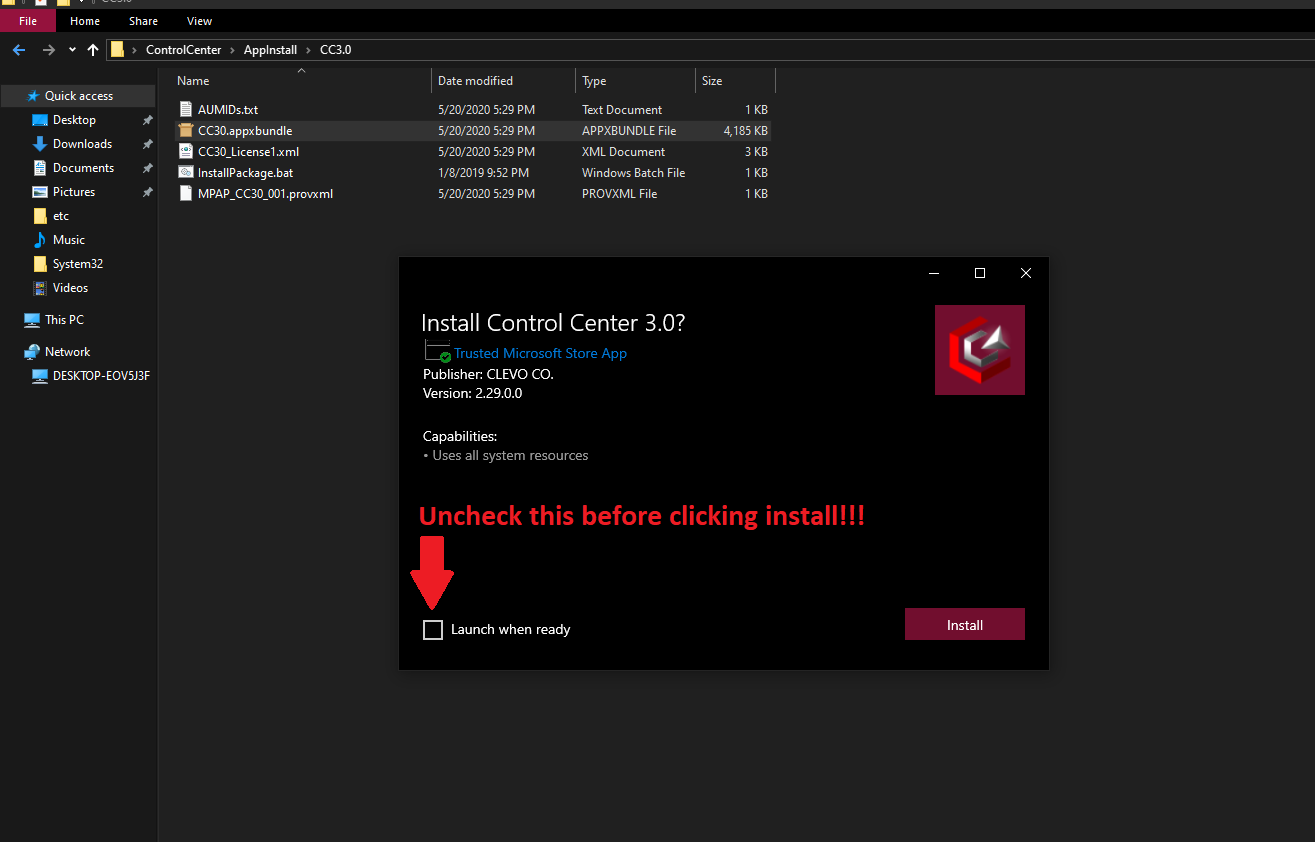This screenshot has width=1315, height=842.
Task: Go back with the Back arrow
Action: [19, 50]
